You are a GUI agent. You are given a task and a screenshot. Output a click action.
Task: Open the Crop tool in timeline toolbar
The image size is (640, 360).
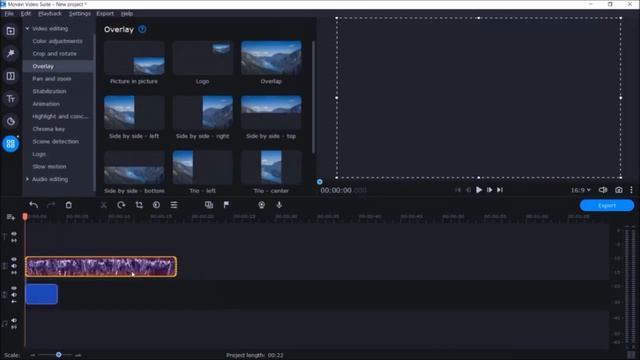pyautogui.click(x=139, y=205)
